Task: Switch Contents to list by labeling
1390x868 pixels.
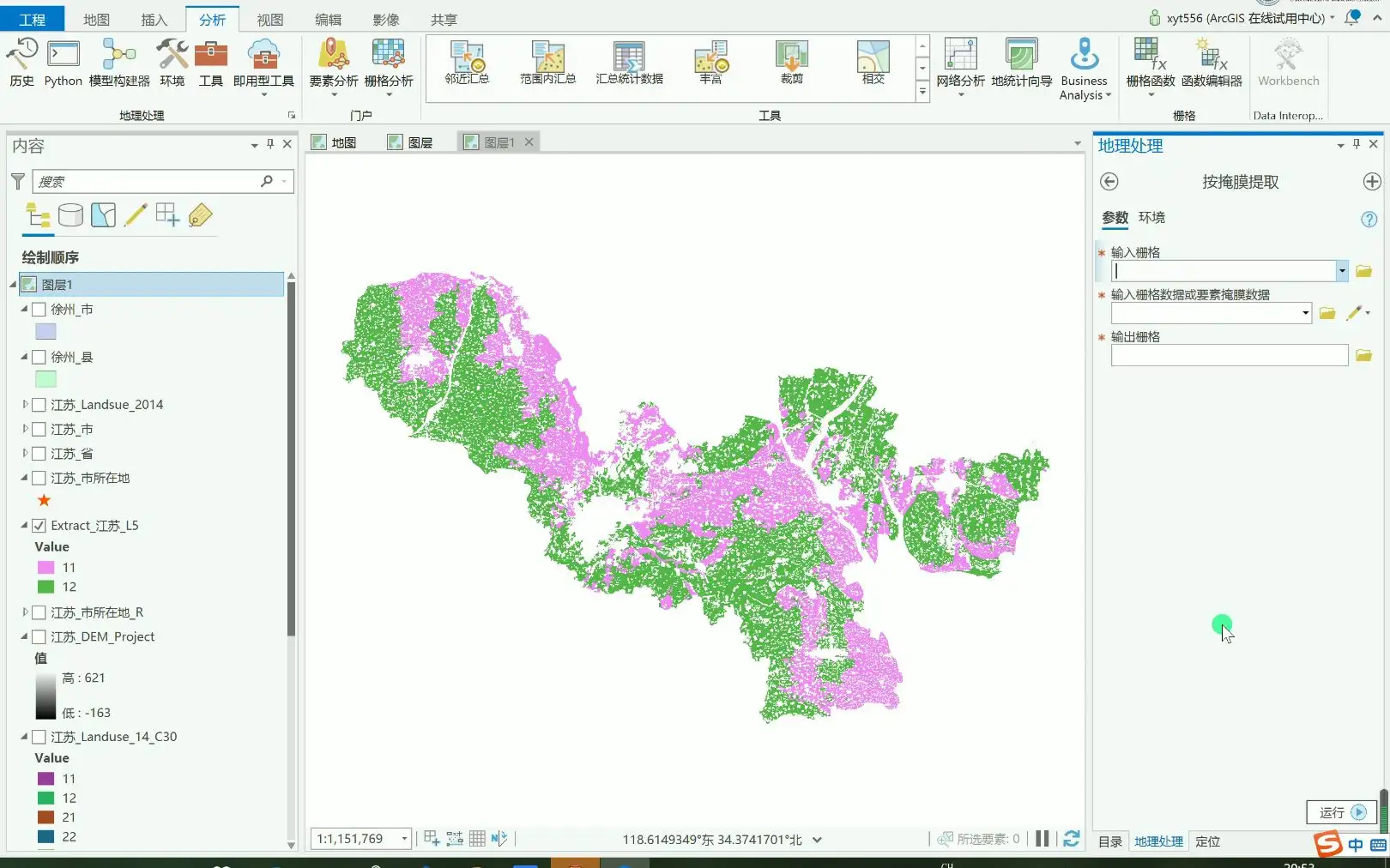Action: point(200,215)
